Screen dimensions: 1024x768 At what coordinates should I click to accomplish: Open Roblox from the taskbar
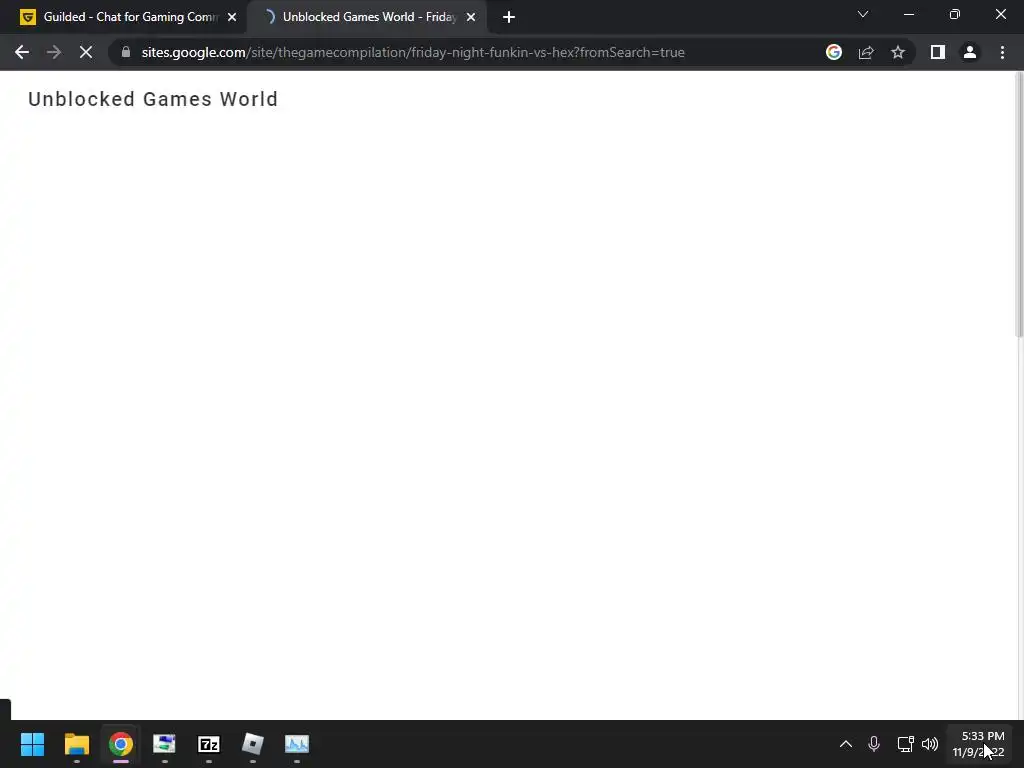click(253, 744)
